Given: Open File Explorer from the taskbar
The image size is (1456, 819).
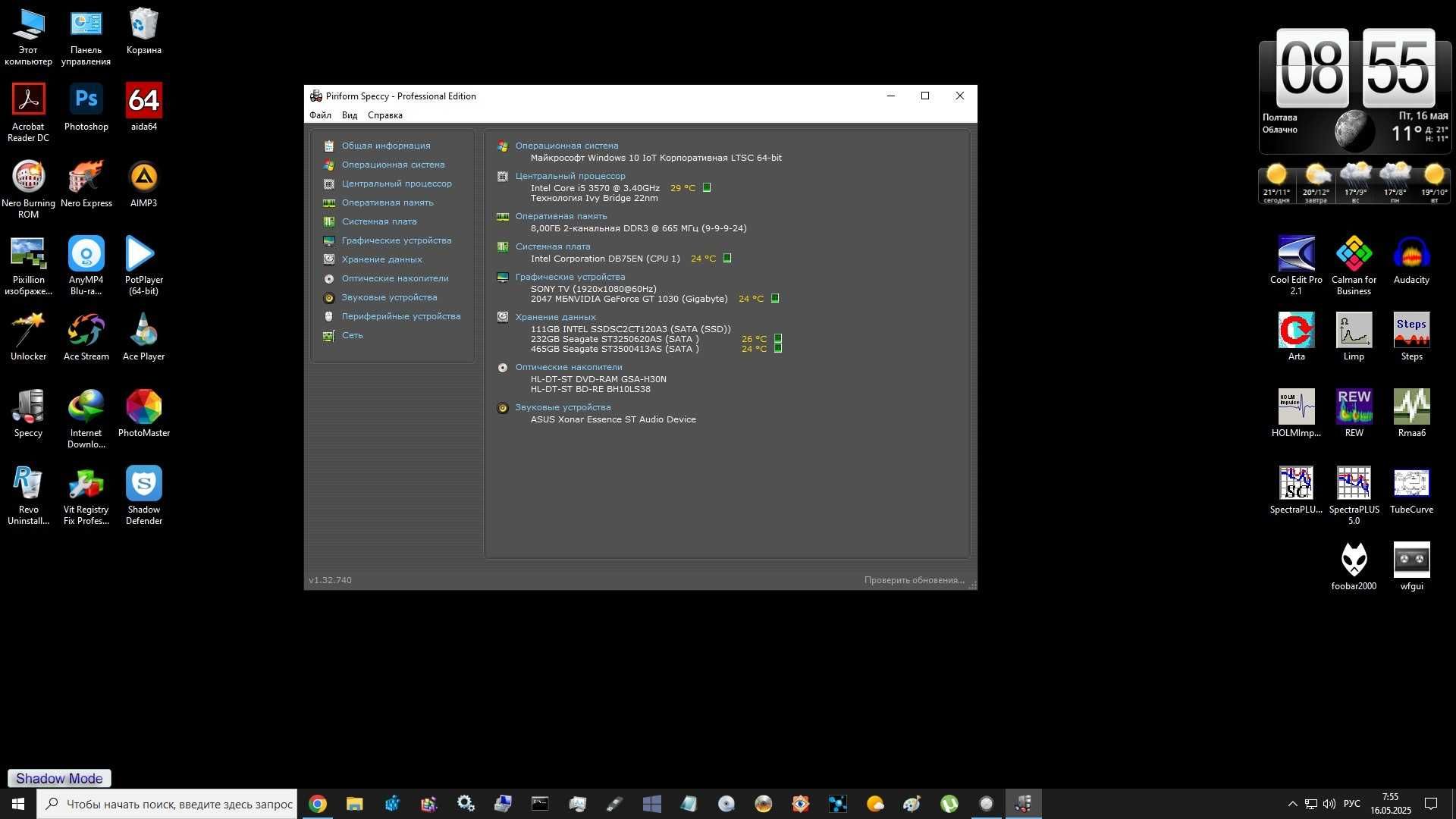Looking at the screenshot, I should [x=354, y=804].
